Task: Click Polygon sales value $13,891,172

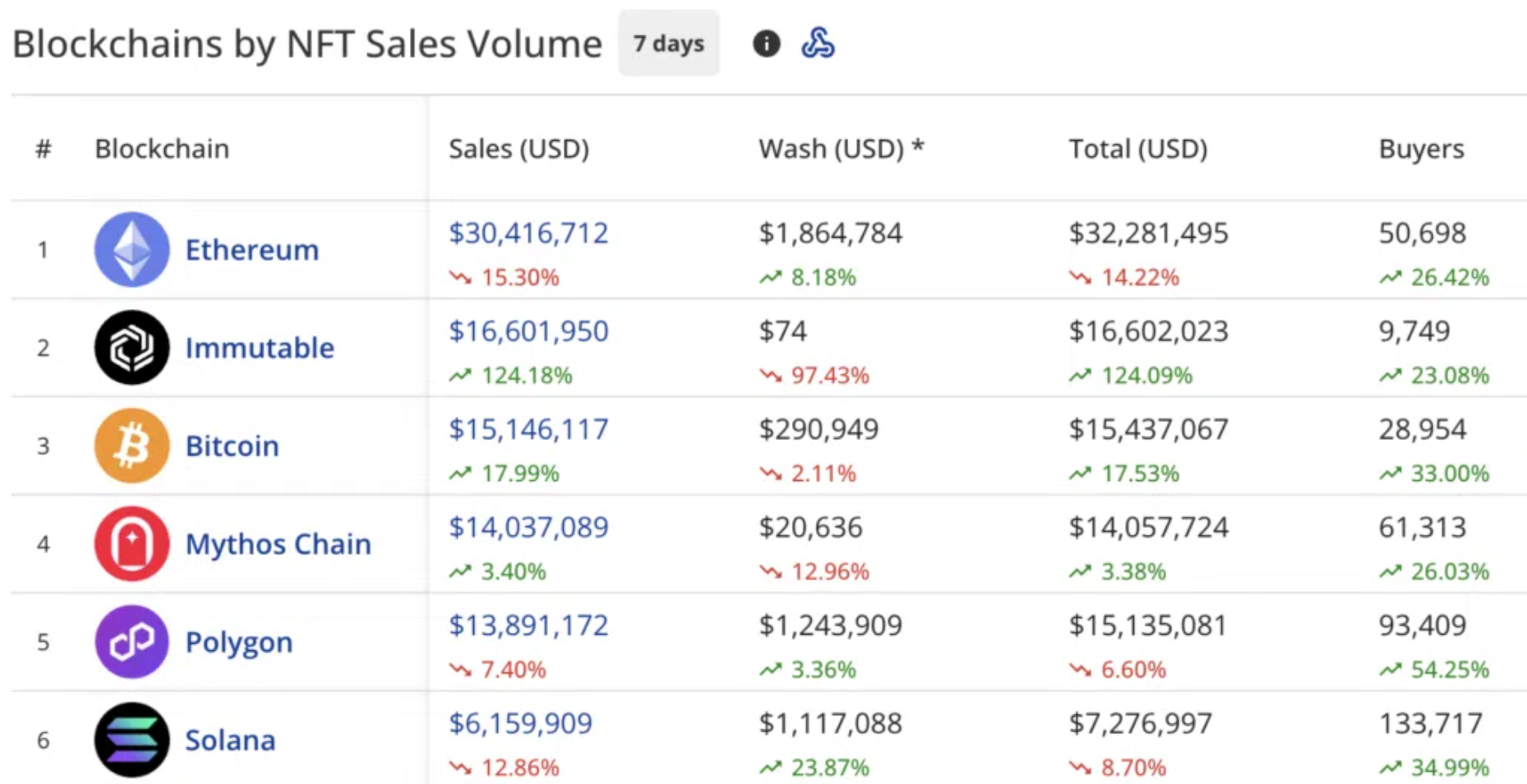Action: point(528,625)
